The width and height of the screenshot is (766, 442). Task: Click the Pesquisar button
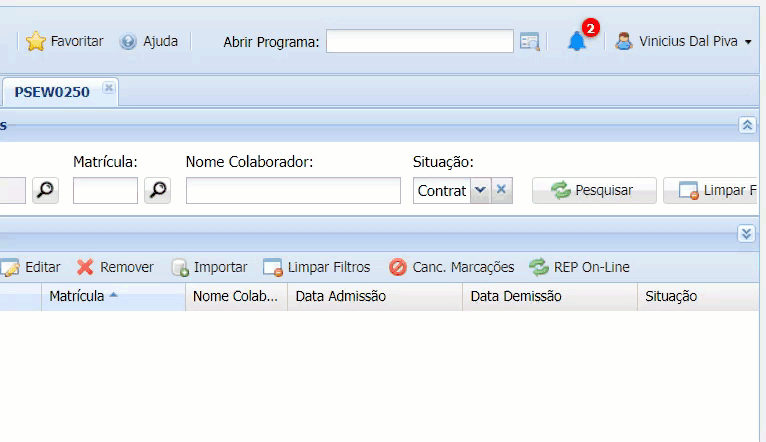click(x=594, y=190)
